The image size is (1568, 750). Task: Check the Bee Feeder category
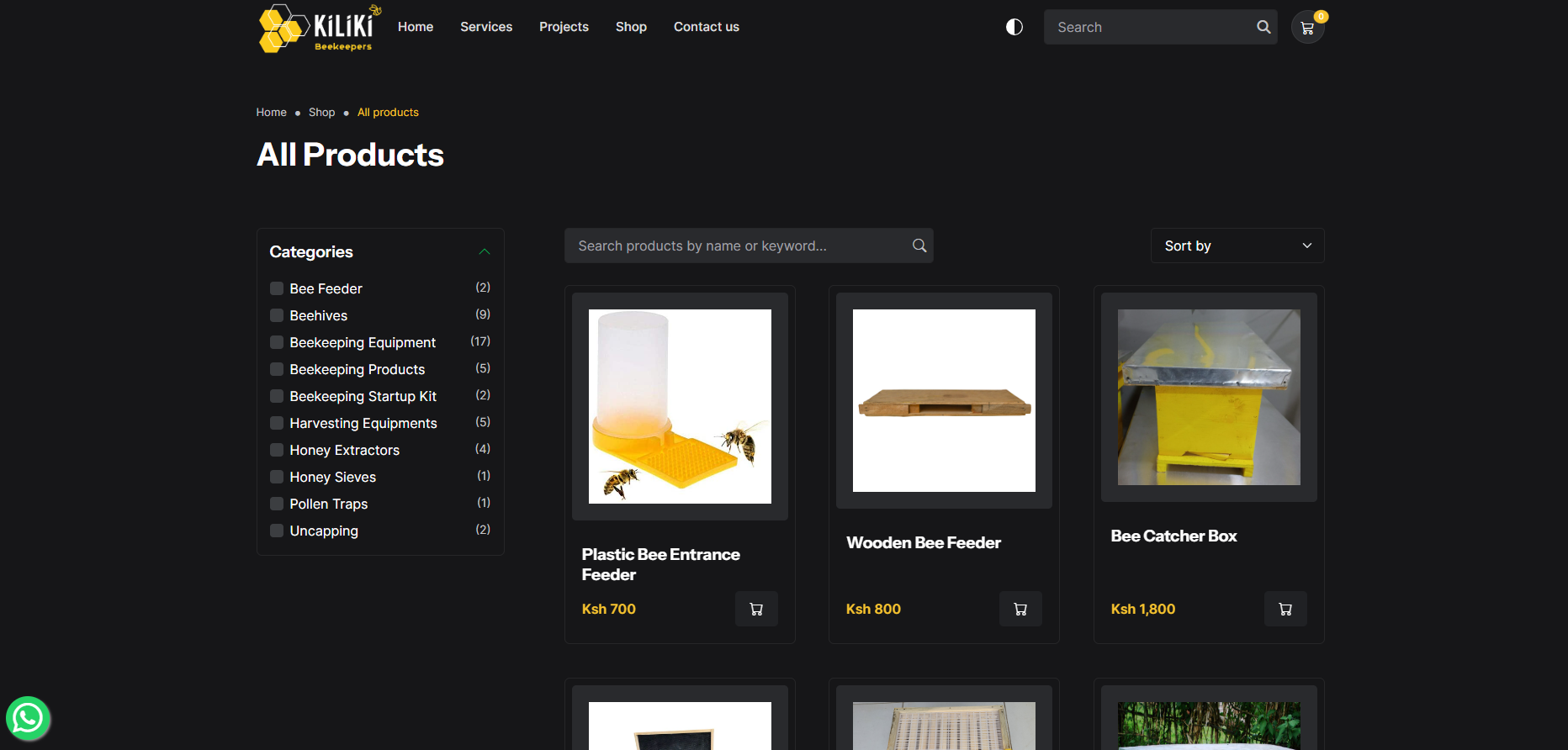click(277, 288)
